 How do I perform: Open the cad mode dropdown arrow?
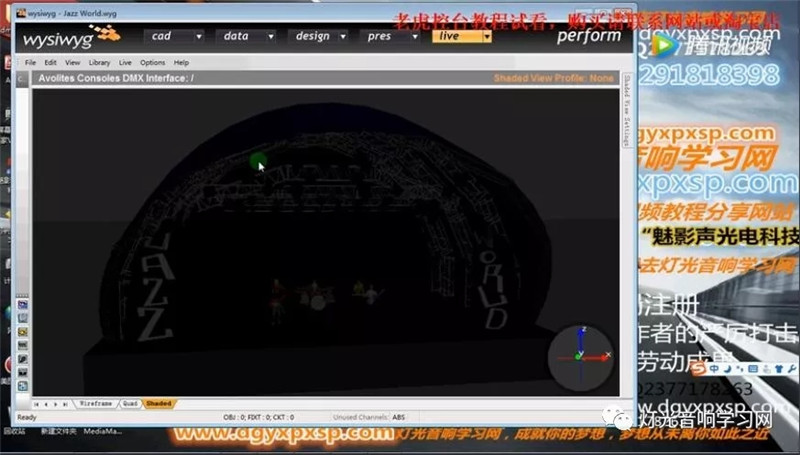coord(199,36)
